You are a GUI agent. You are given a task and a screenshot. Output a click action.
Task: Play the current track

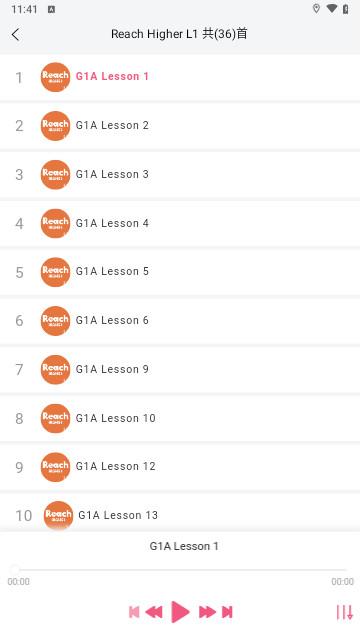[x=180, y=612]
